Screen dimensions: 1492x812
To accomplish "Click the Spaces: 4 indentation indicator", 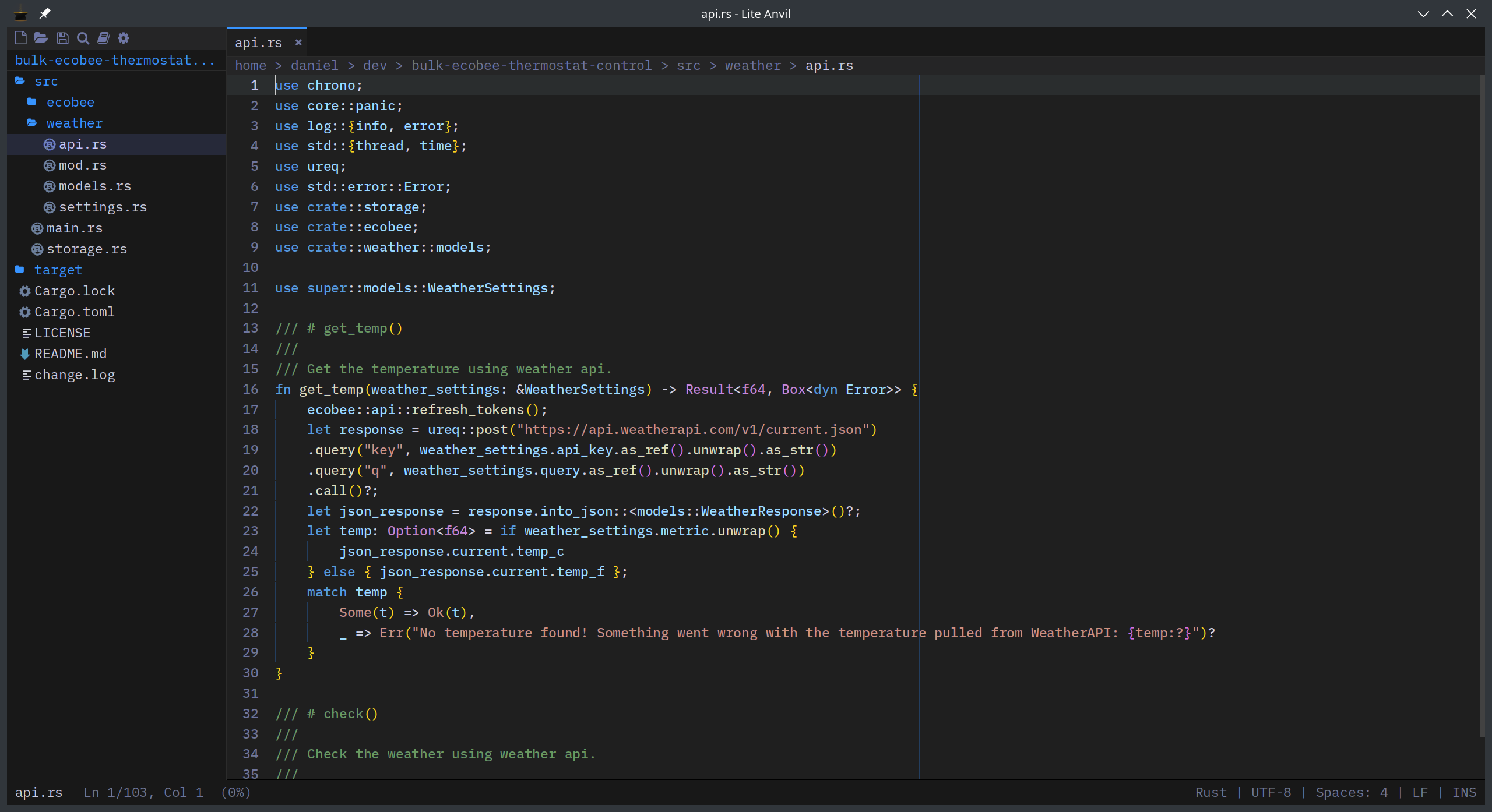I will 1351,793.
